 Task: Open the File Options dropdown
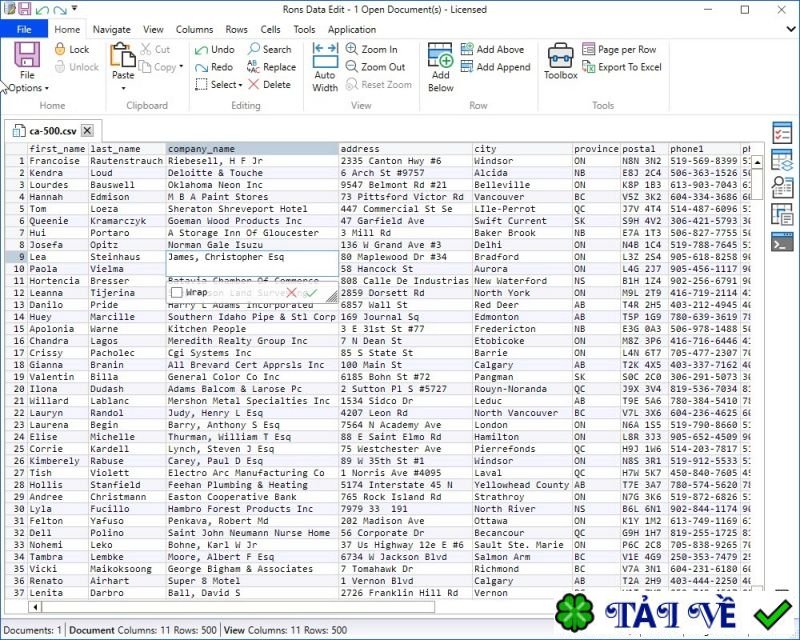(x=26, y=87)
